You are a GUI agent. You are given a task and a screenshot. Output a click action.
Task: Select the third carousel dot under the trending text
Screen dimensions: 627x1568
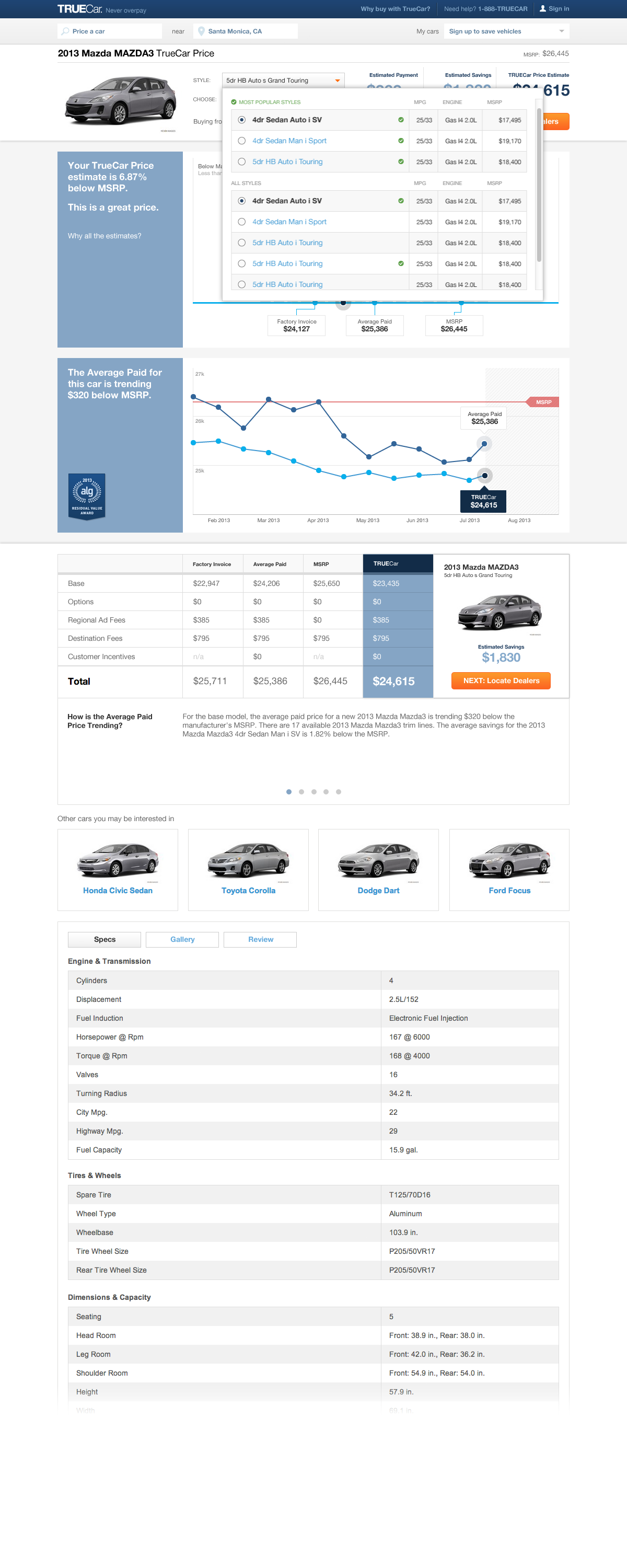click(313, 792)
